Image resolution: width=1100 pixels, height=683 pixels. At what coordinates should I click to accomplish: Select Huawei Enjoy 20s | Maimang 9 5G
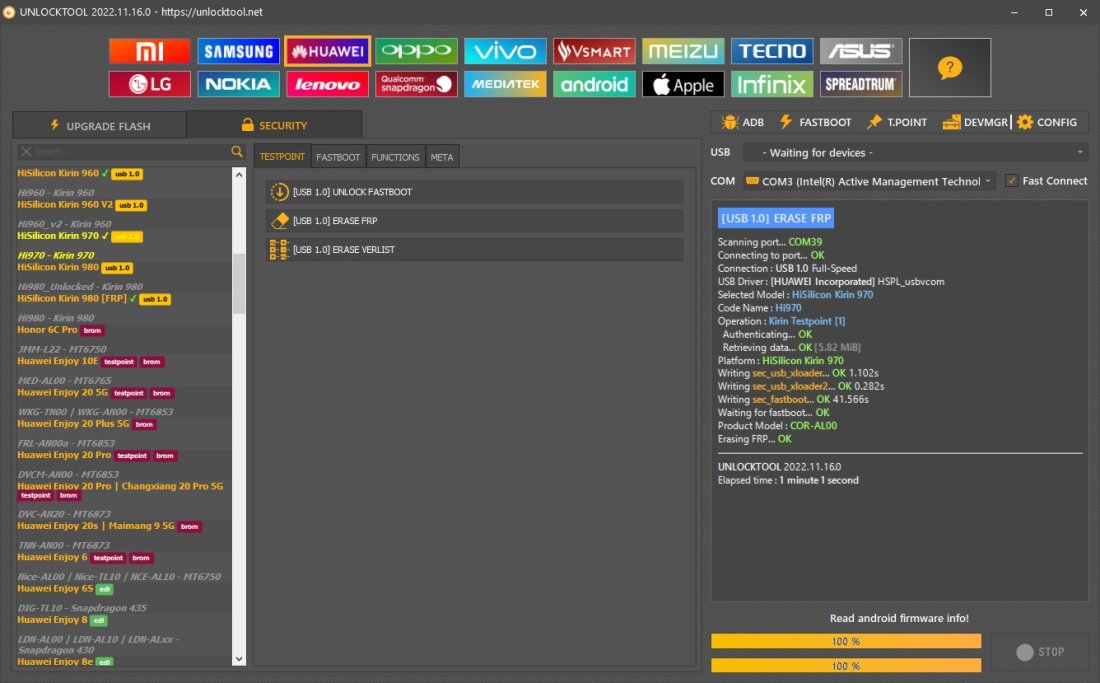point(95,526)
